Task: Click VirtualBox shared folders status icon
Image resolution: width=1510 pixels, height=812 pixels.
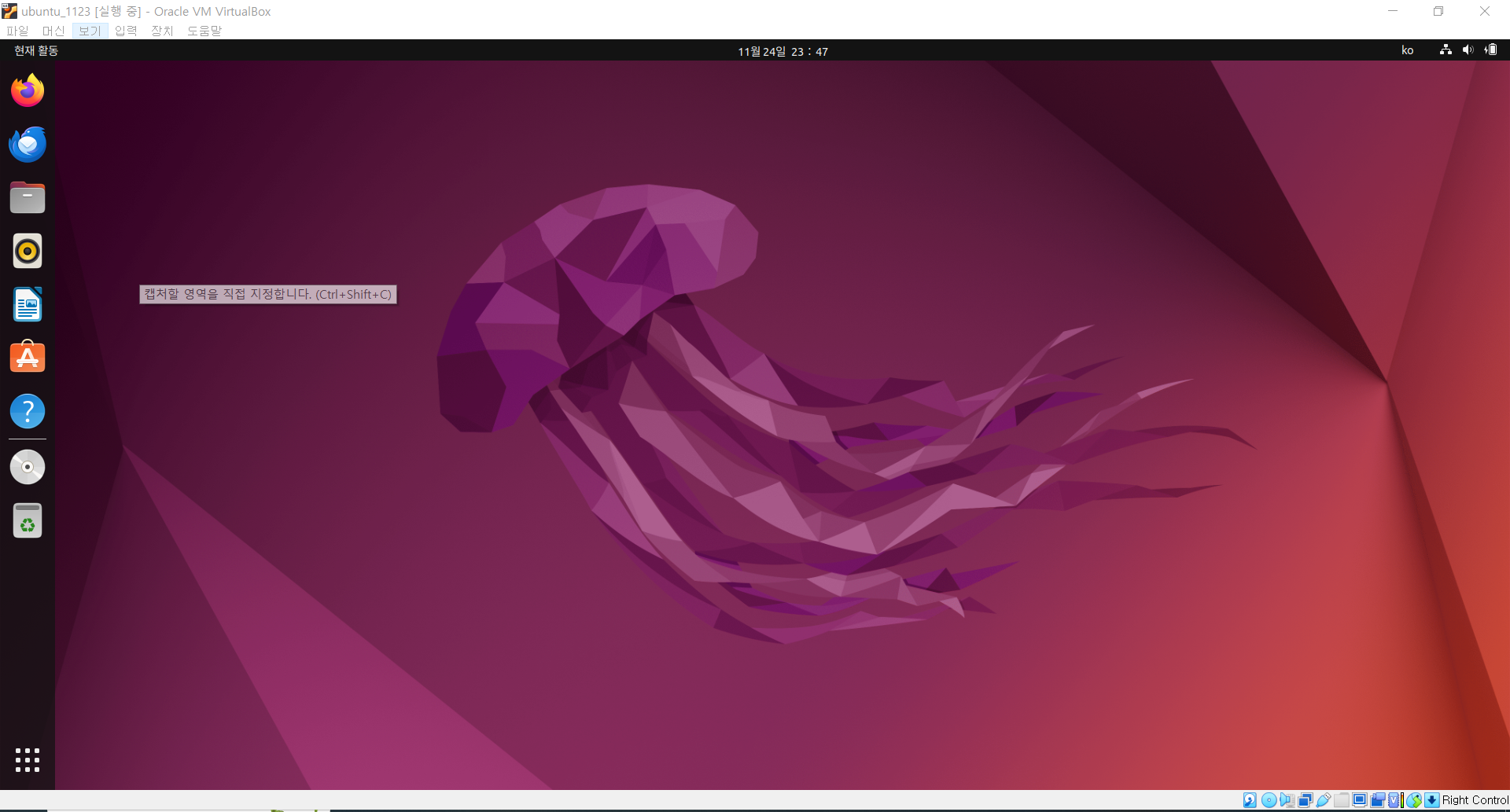Action: coord(1342,800)
